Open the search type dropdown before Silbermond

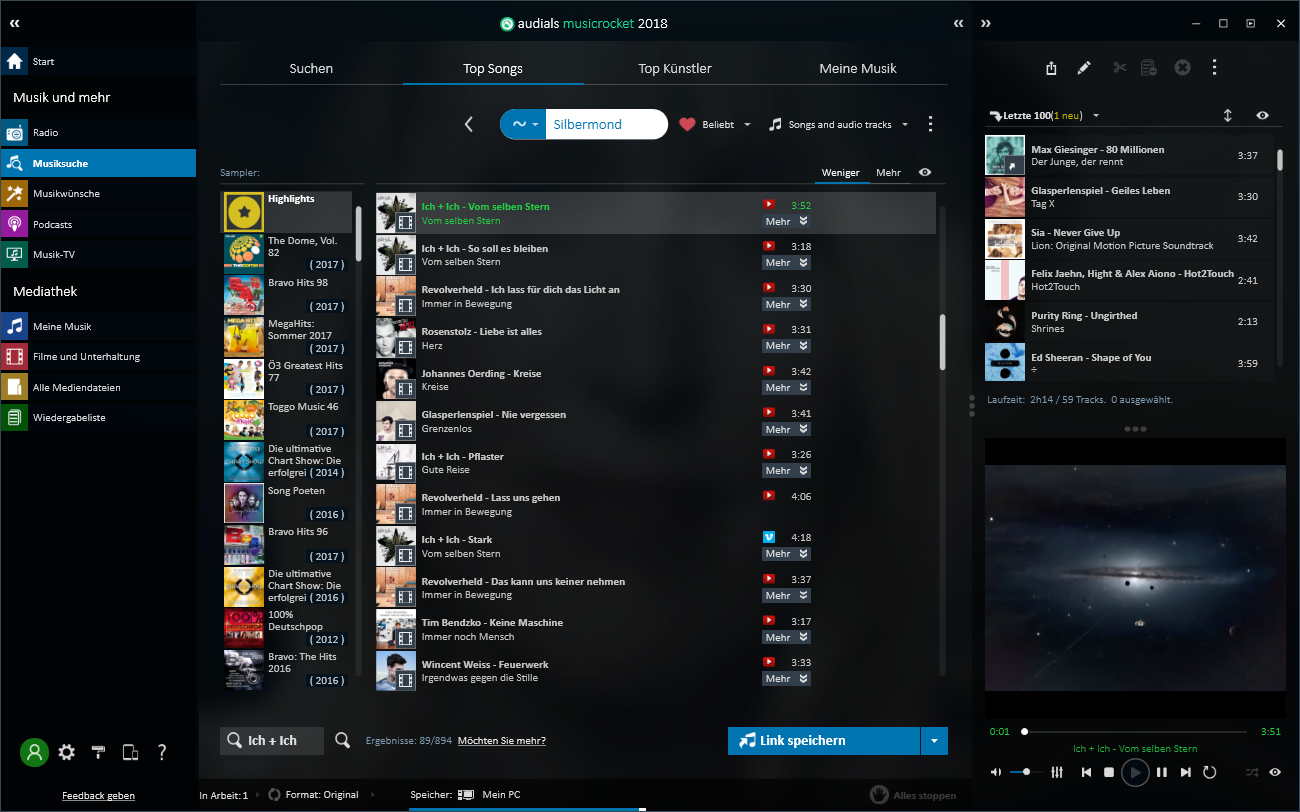tap(525, 124)
